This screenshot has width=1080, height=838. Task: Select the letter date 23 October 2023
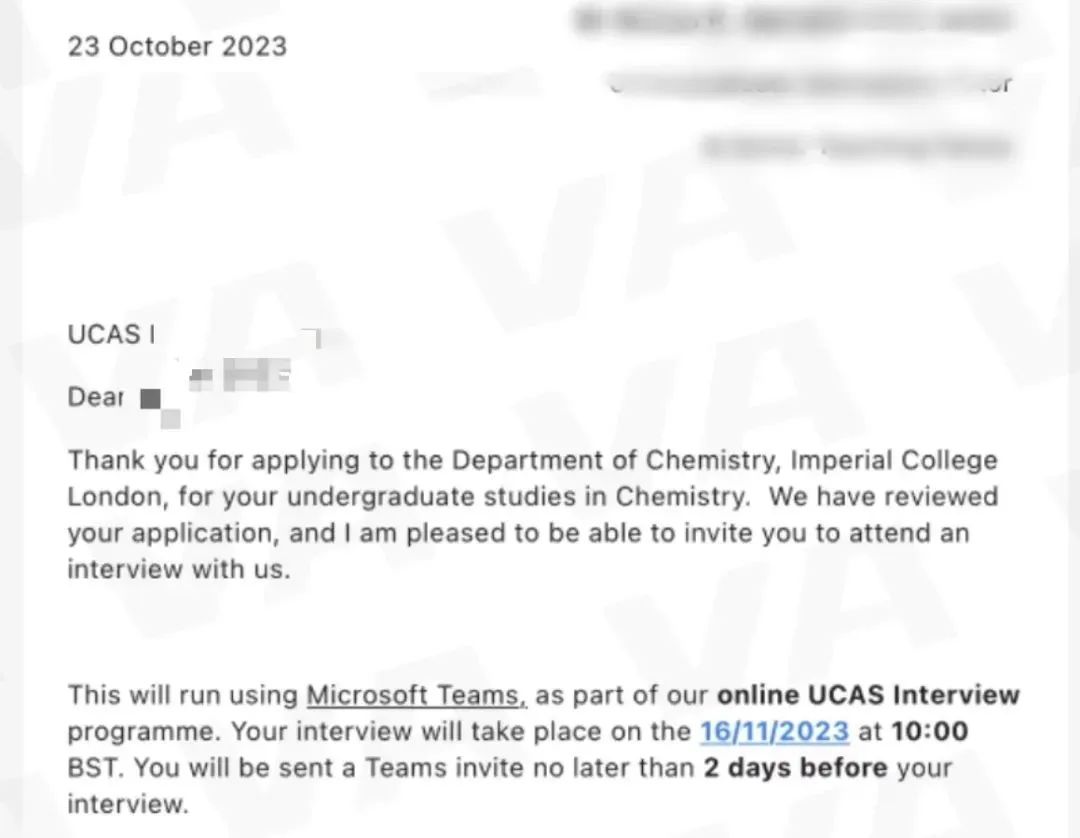coord(177,46)
